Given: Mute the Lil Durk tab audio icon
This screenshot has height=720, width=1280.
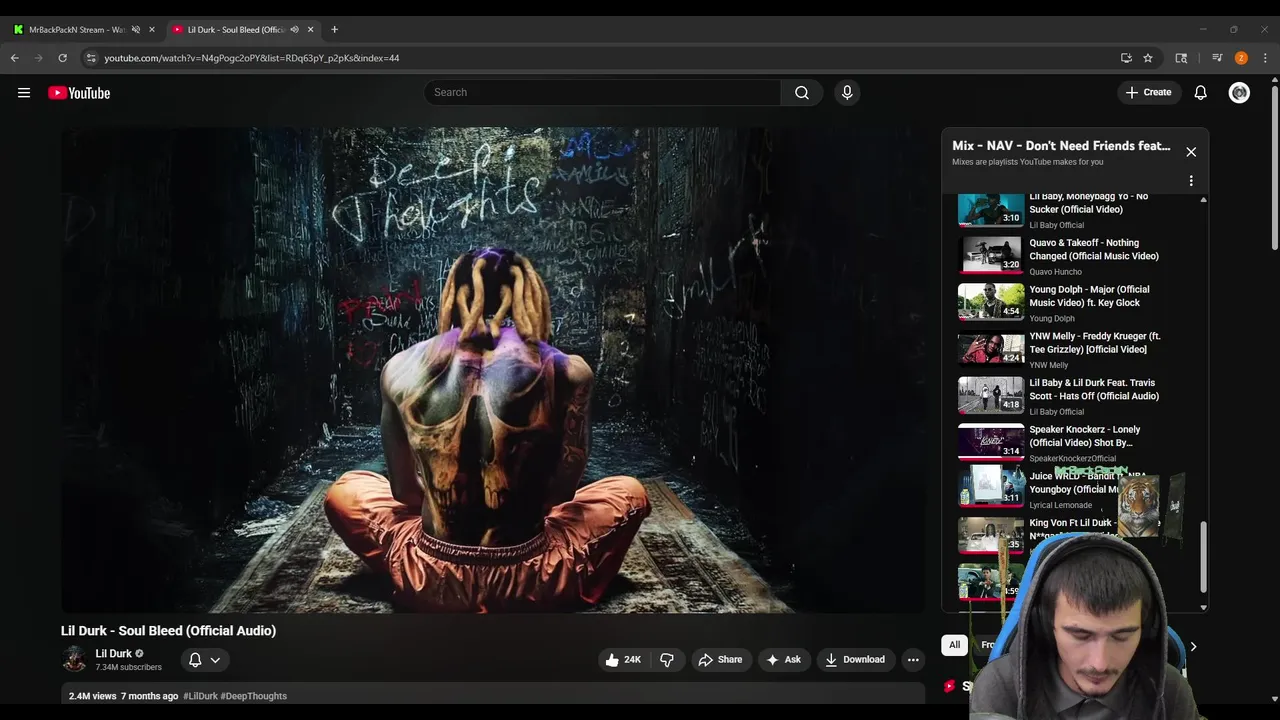Looking at the screenshot, I should 294,29.
